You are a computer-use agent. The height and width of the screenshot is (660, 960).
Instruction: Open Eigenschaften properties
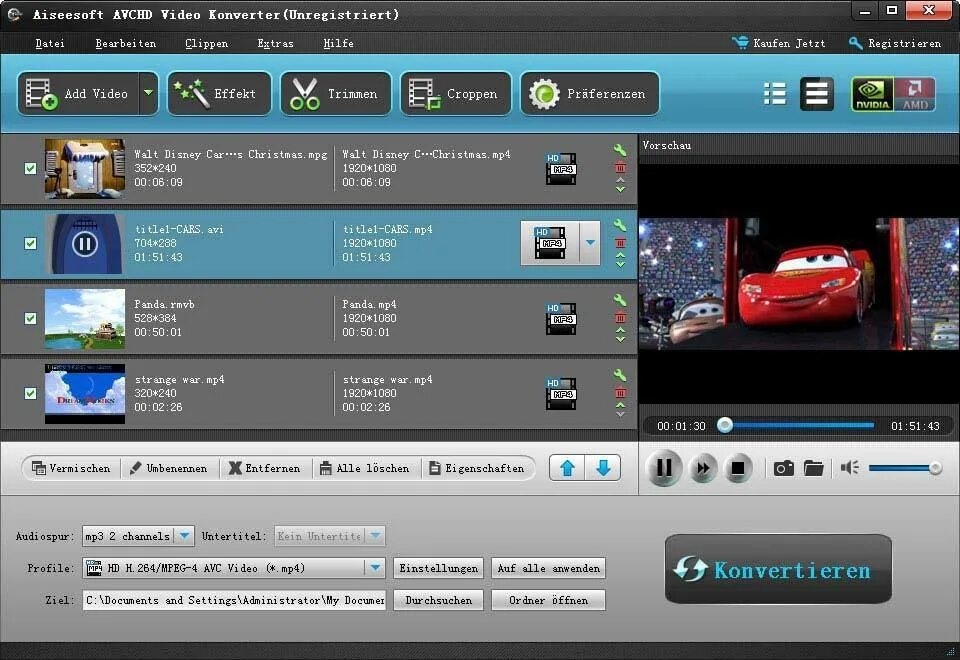477,468
